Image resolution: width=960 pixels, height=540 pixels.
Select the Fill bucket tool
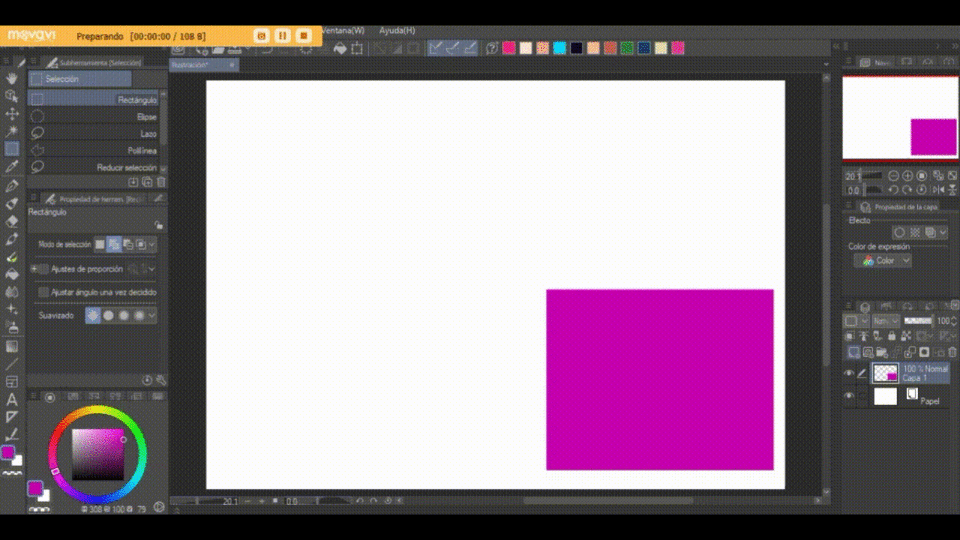(x=12, y=275)
